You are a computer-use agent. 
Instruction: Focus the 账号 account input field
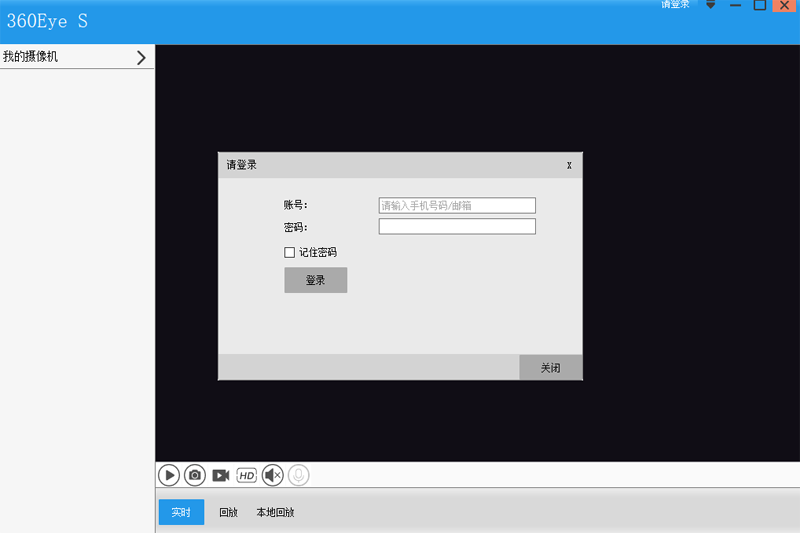tap(457, 206)
